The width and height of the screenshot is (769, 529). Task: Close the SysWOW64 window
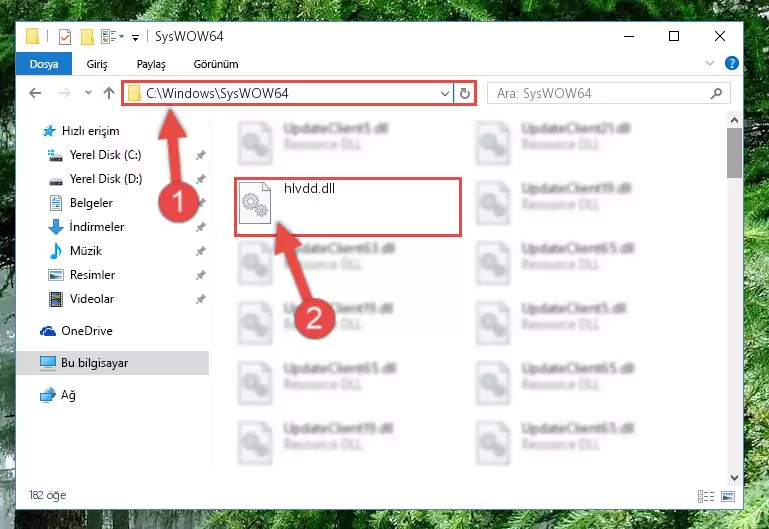coord(719,36)
